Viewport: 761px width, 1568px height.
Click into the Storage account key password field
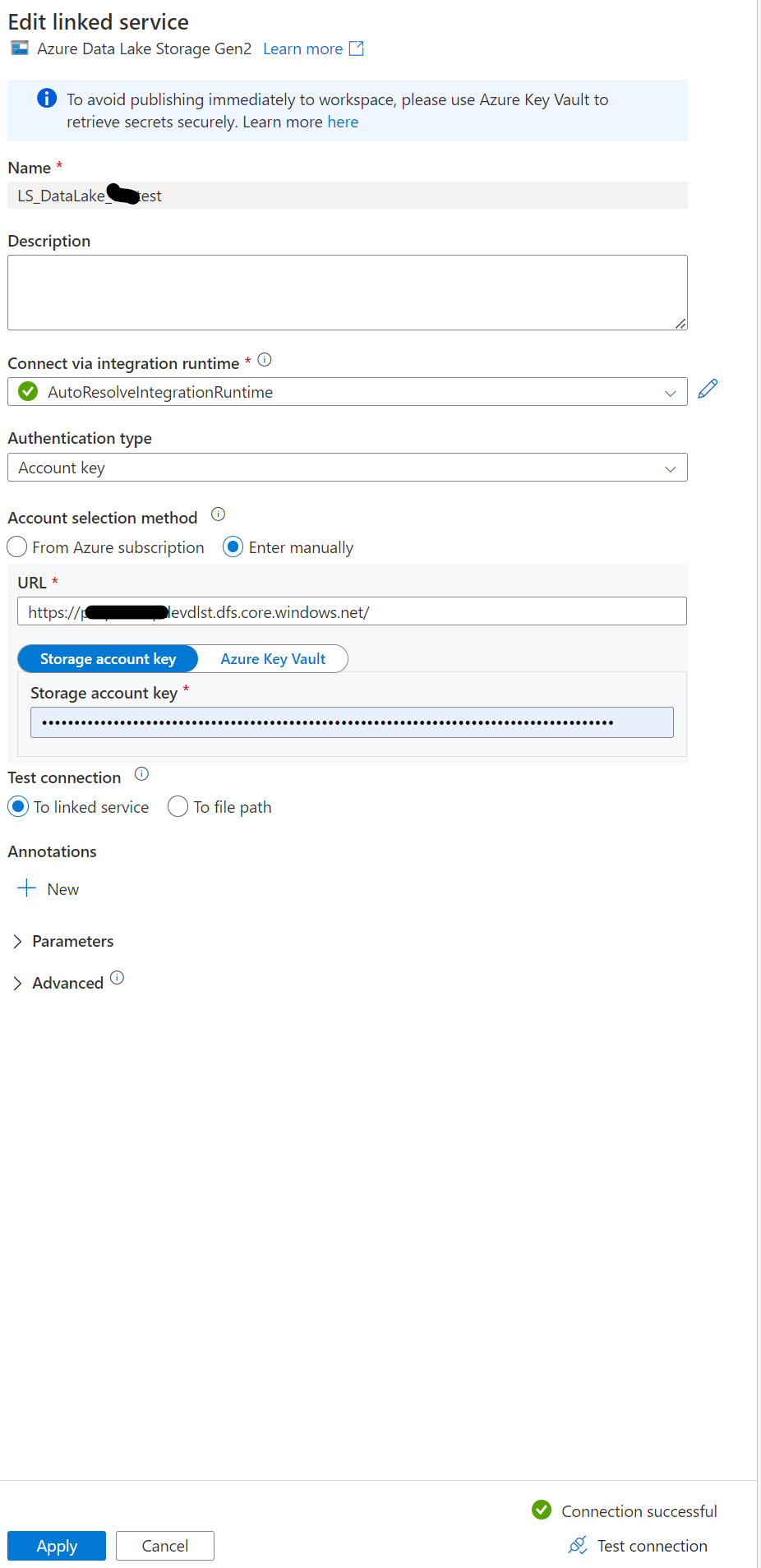(352, 722)
